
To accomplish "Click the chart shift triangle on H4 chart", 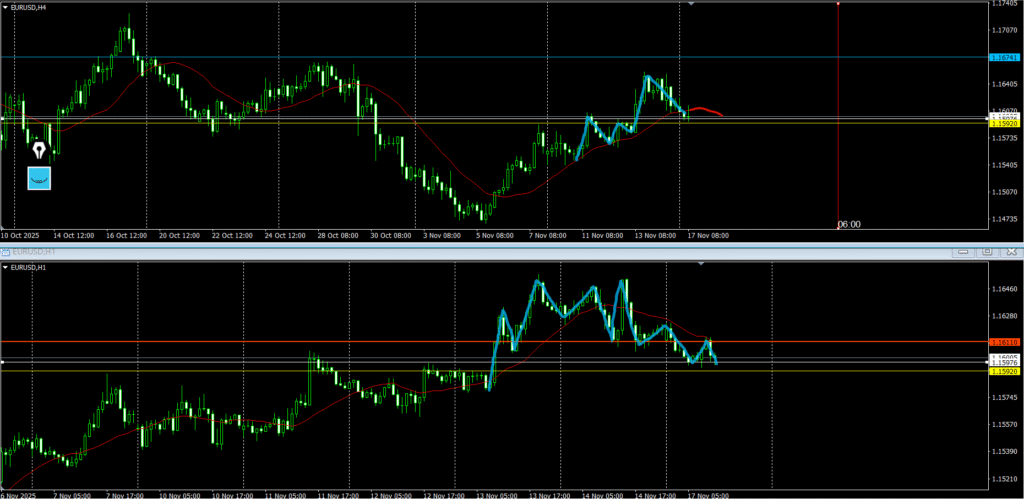I will tap(691, 4).
